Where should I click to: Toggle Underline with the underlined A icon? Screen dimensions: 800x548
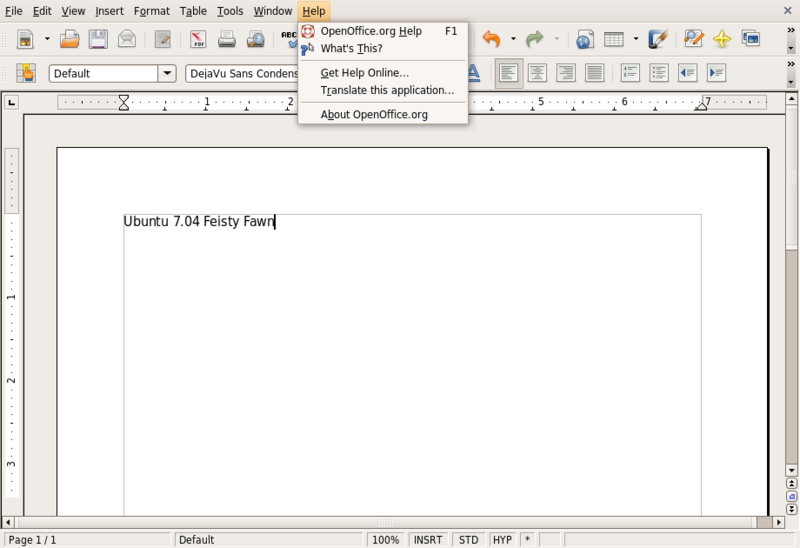(x=473, y=73)
